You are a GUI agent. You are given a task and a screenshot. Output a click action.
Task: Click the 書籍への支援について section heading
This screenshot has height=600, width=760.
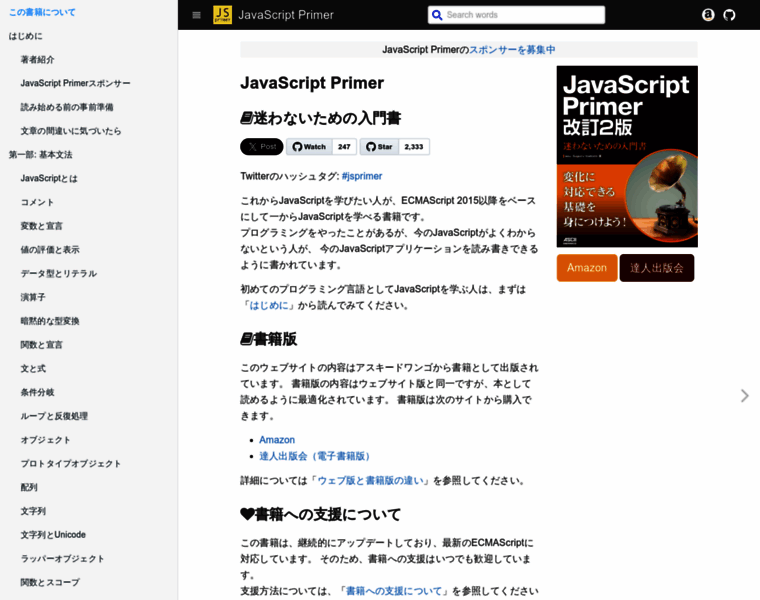point(321,514)
